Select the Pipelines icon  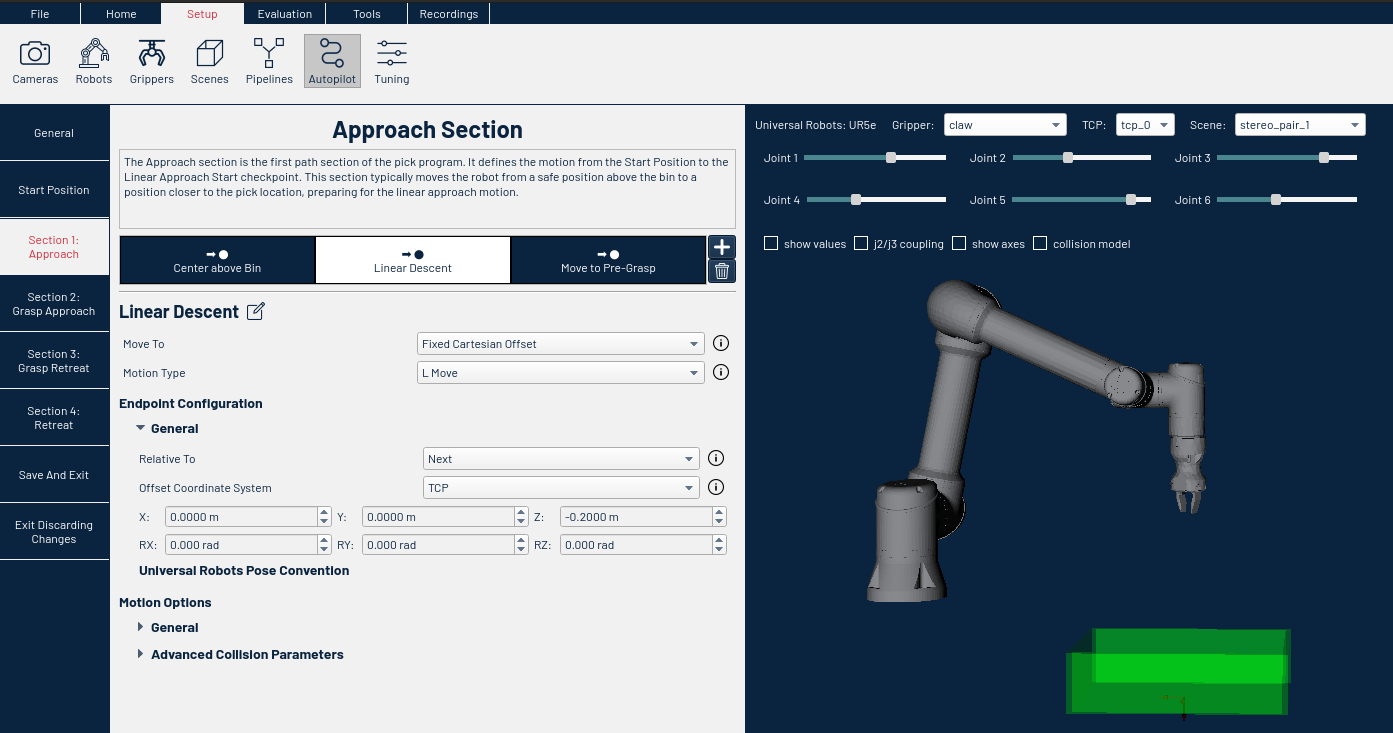coord(268,60)
